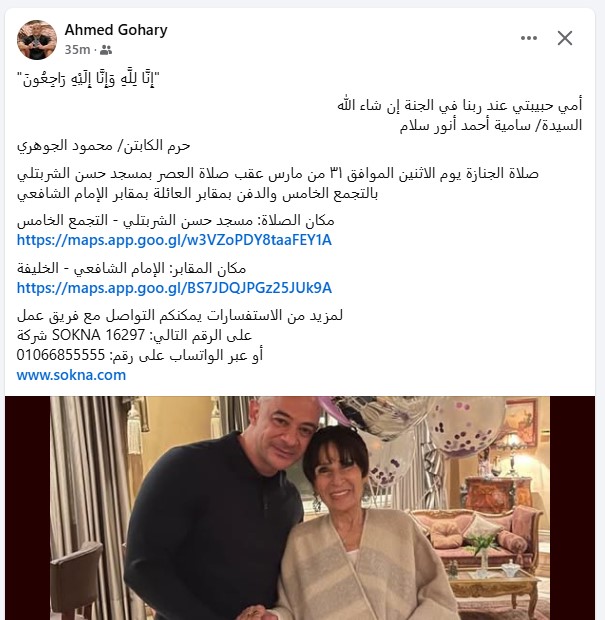Close the post with the X icon
Image resolution: width=605 pixels, height=620 pixels.
[565, 38]
